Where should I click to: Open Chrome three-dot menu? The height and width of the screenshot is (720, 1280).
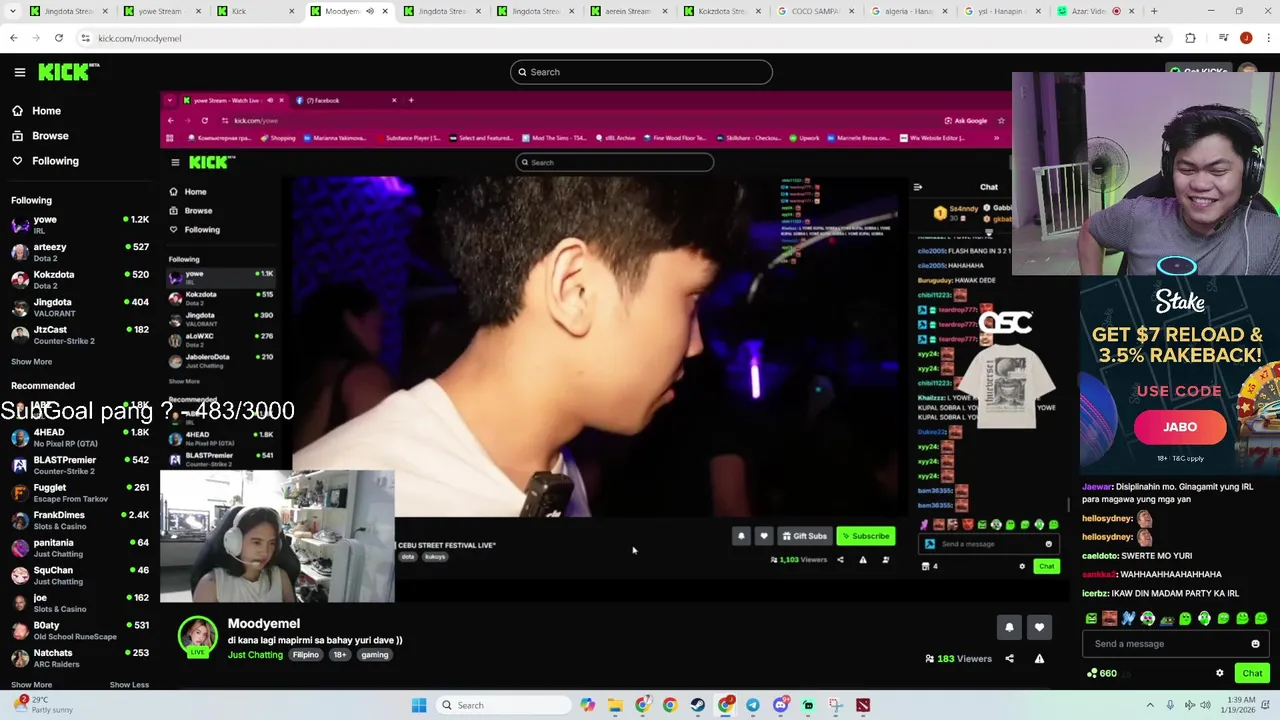tap(1267, 38)
